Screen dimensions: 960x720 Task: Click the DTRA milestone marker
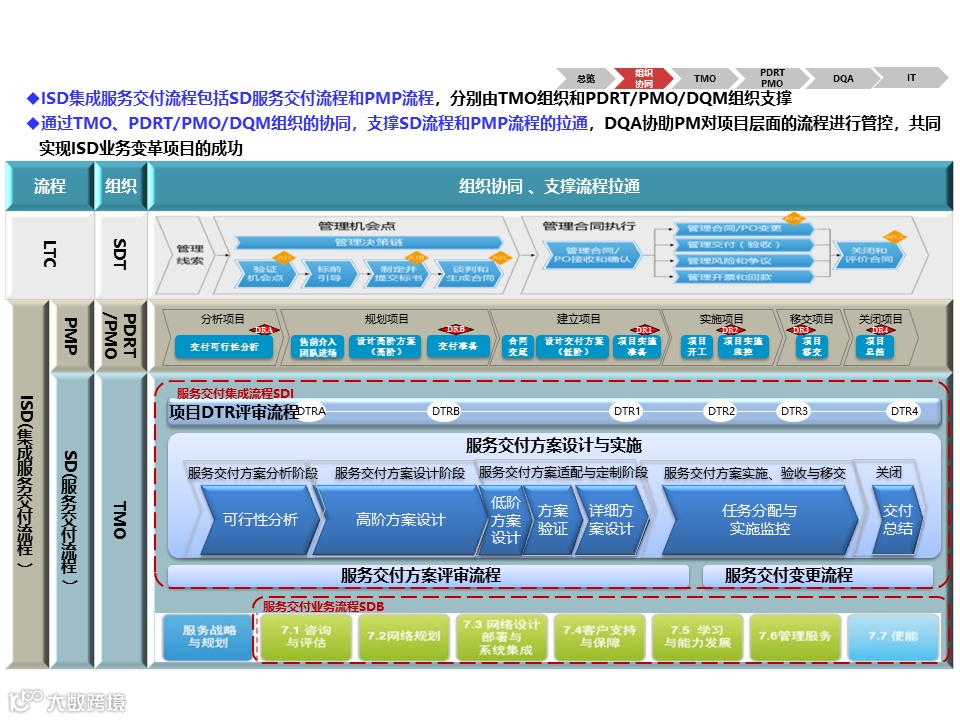(x=312, y=411)
